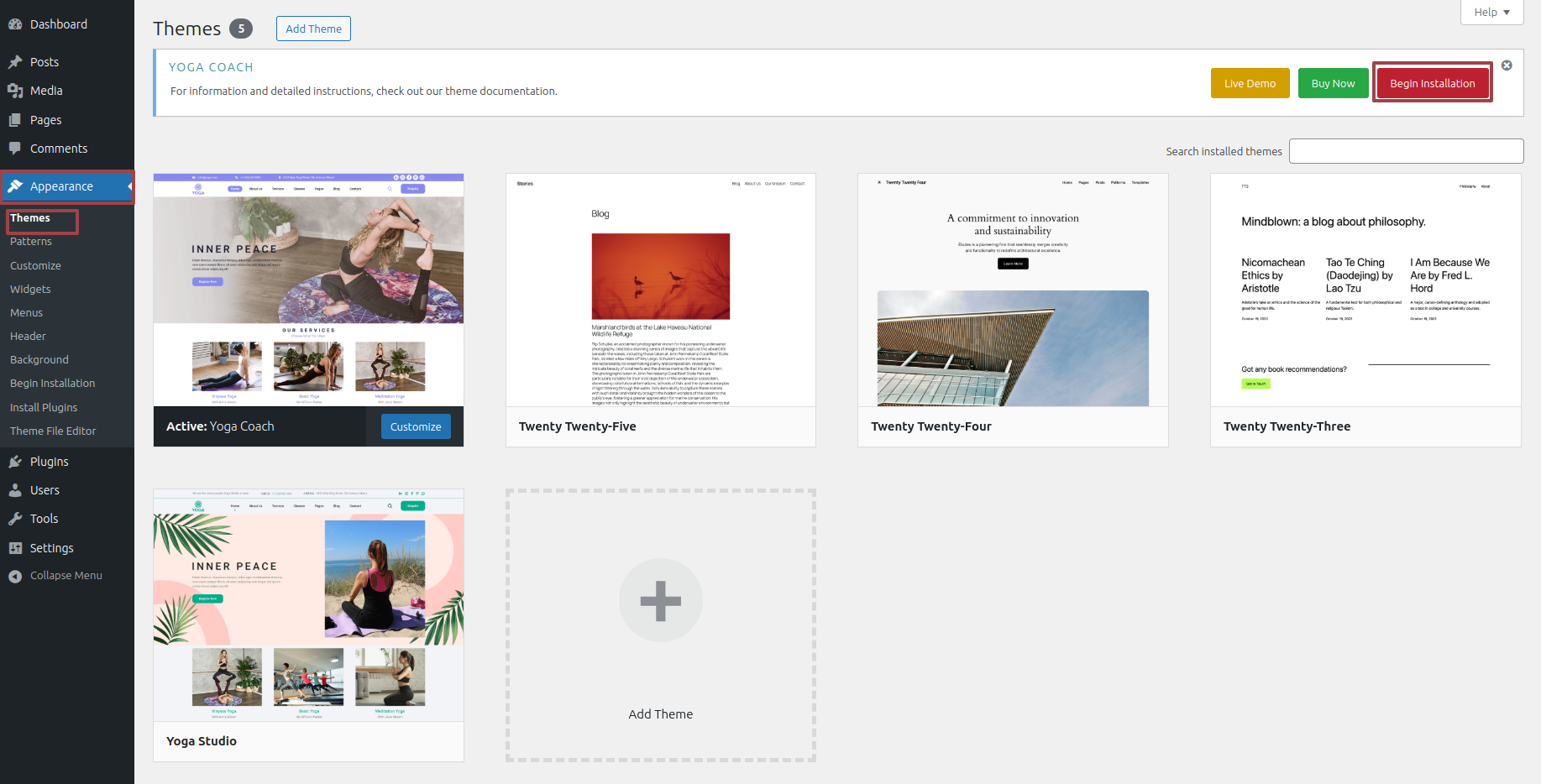Screen dimensions: 1541x784
Task: Click the red Begin Installation button
Action: coord(1432,83)
